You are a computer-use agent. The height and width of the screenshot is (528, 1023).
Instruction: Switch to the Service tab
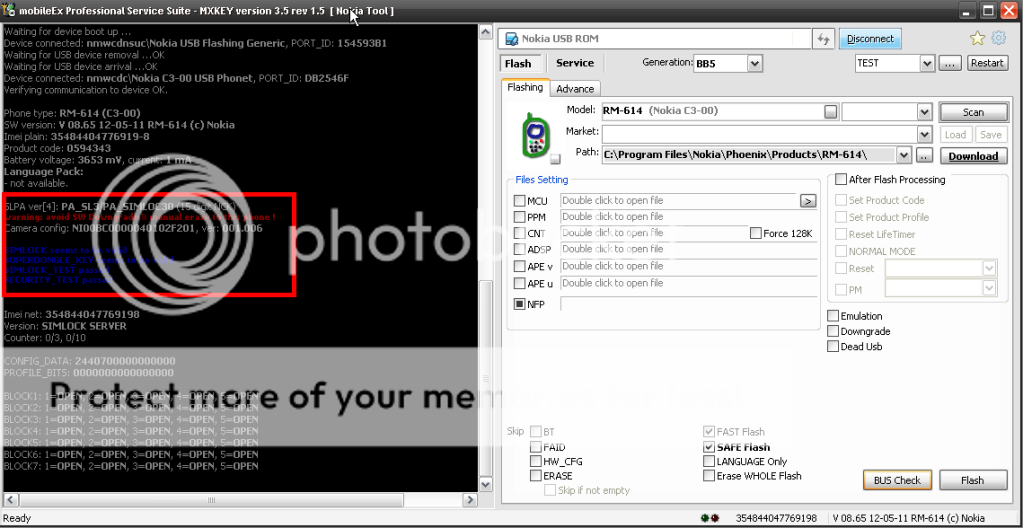(574, 63)
